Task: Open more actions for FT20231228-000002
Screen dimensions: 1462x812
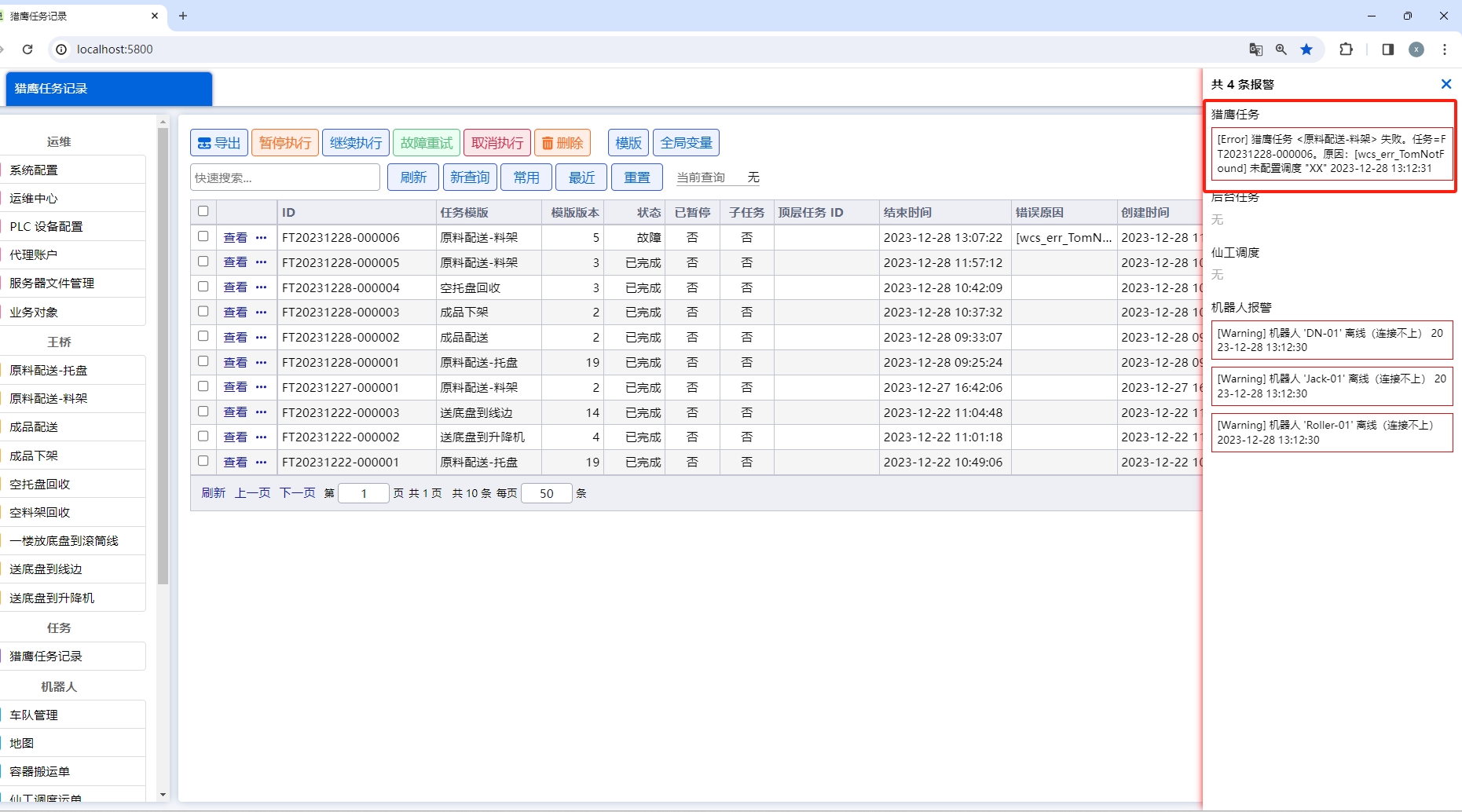Action: tap(262, 337)
